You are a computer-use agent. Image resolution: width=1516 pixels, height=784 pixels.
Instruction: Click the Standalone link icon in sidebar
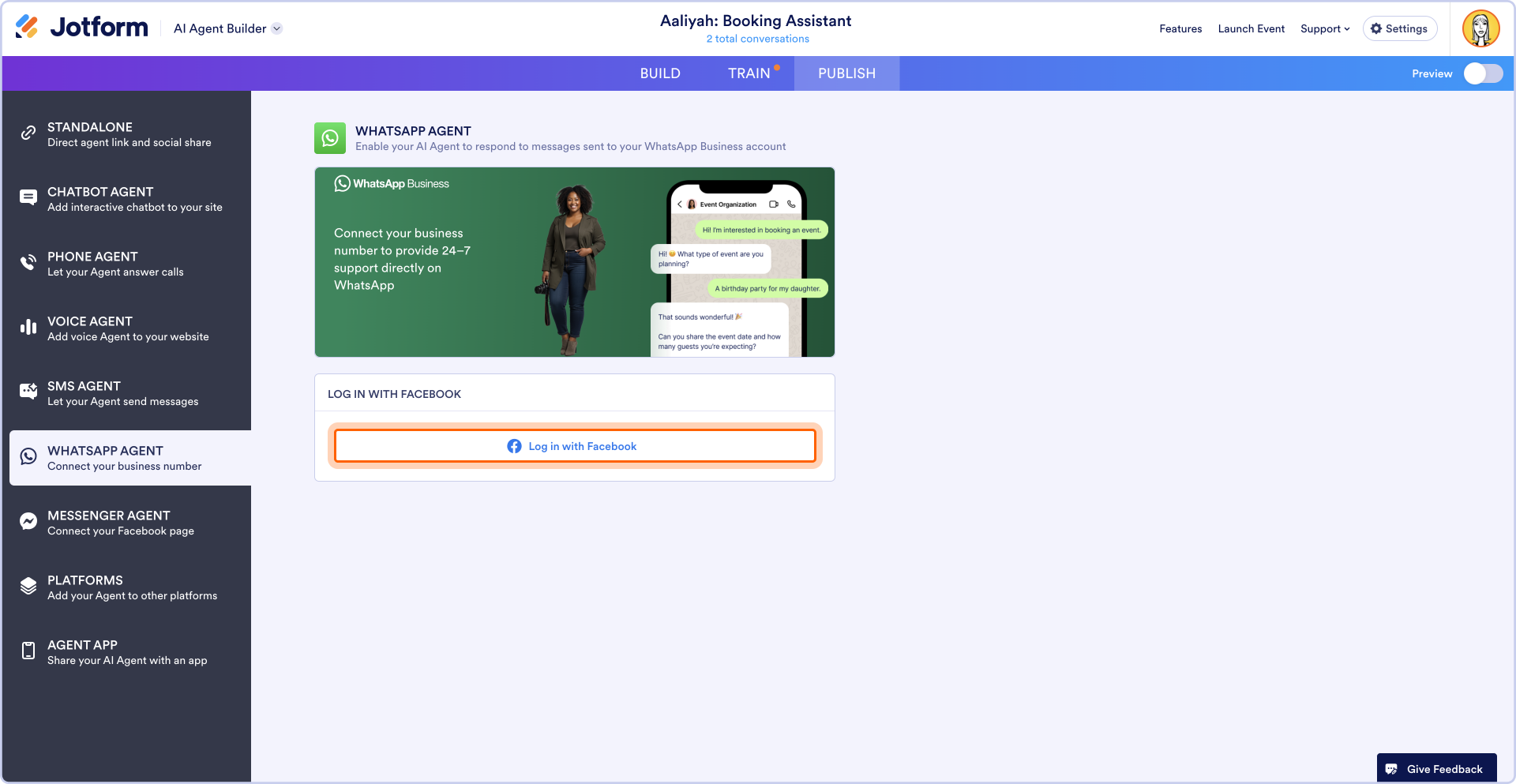click(28, 133)
